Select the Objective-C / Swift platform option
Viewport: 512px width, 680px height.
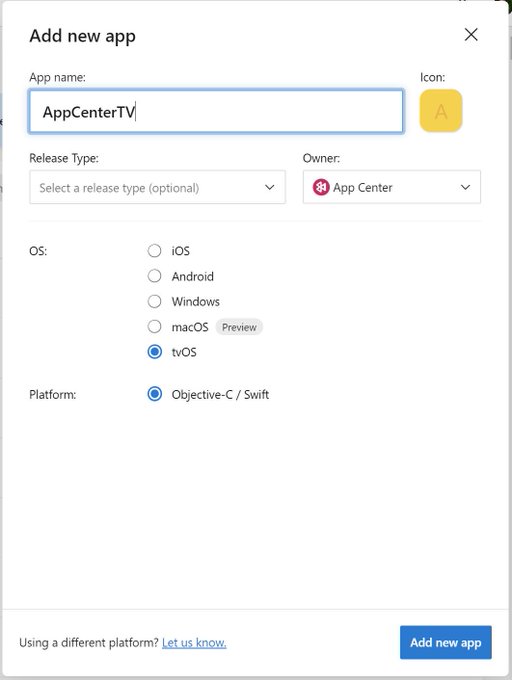click(x=154, y=394)
